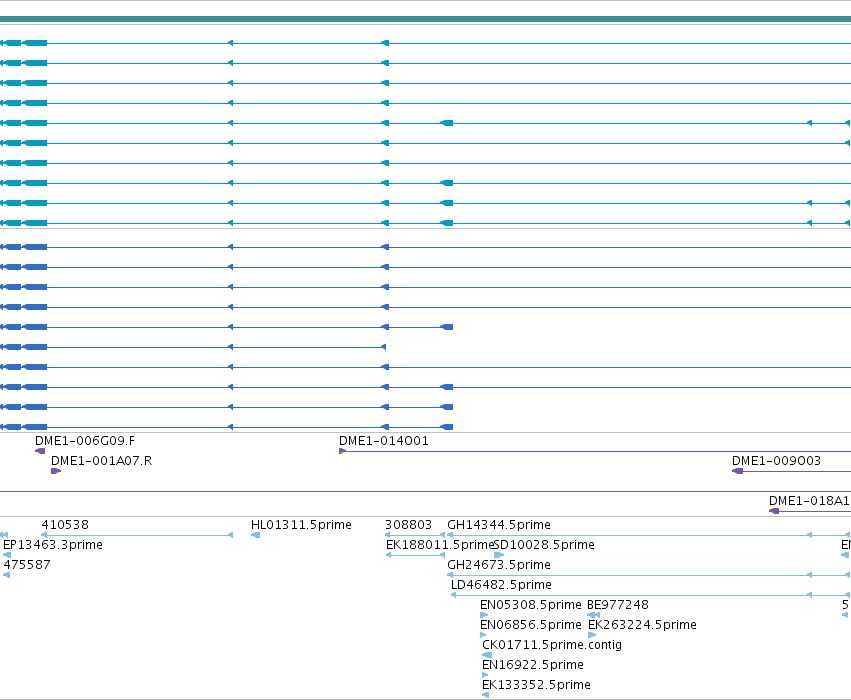Select the DME1-001A07.R purple arrow glyph
851x700 pixels.
point(55,471)
